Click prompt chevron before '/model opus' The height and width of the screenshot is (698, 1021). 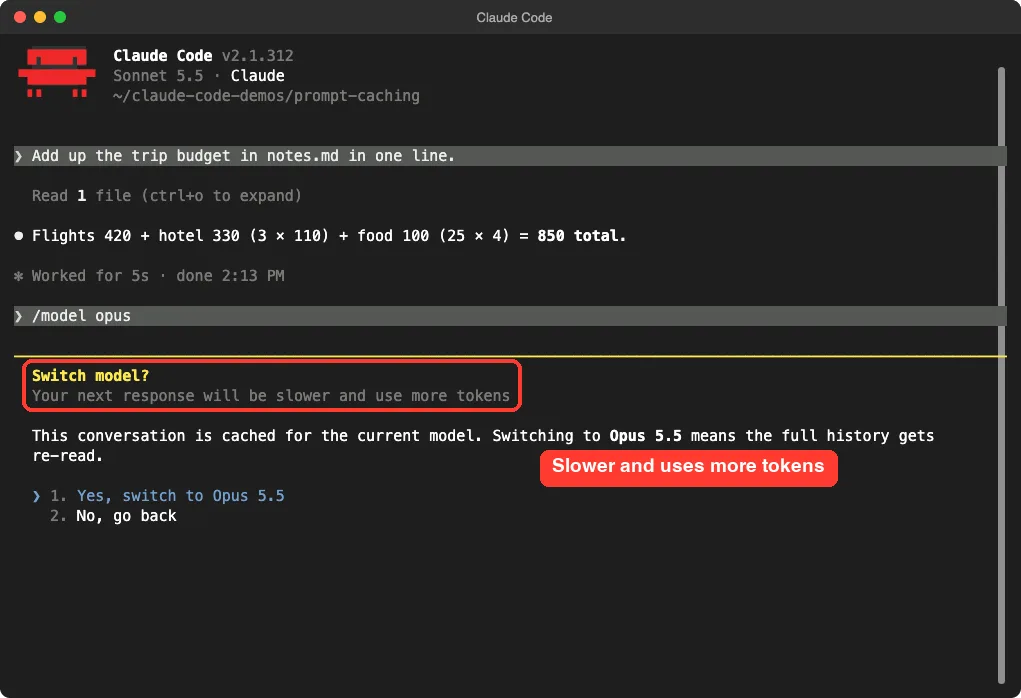(x=19, y=316)
